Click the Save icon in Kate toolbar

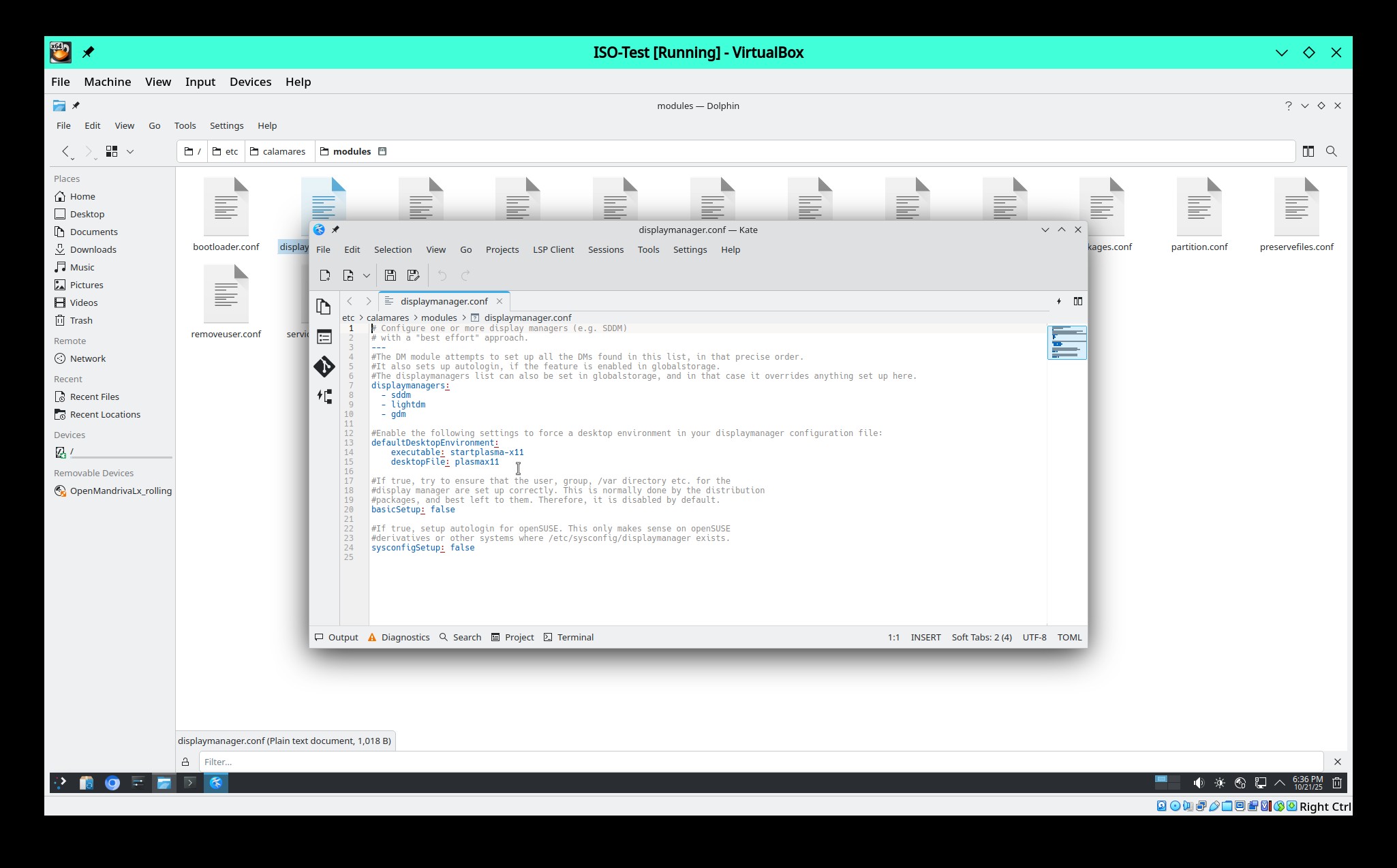point(390,275)
